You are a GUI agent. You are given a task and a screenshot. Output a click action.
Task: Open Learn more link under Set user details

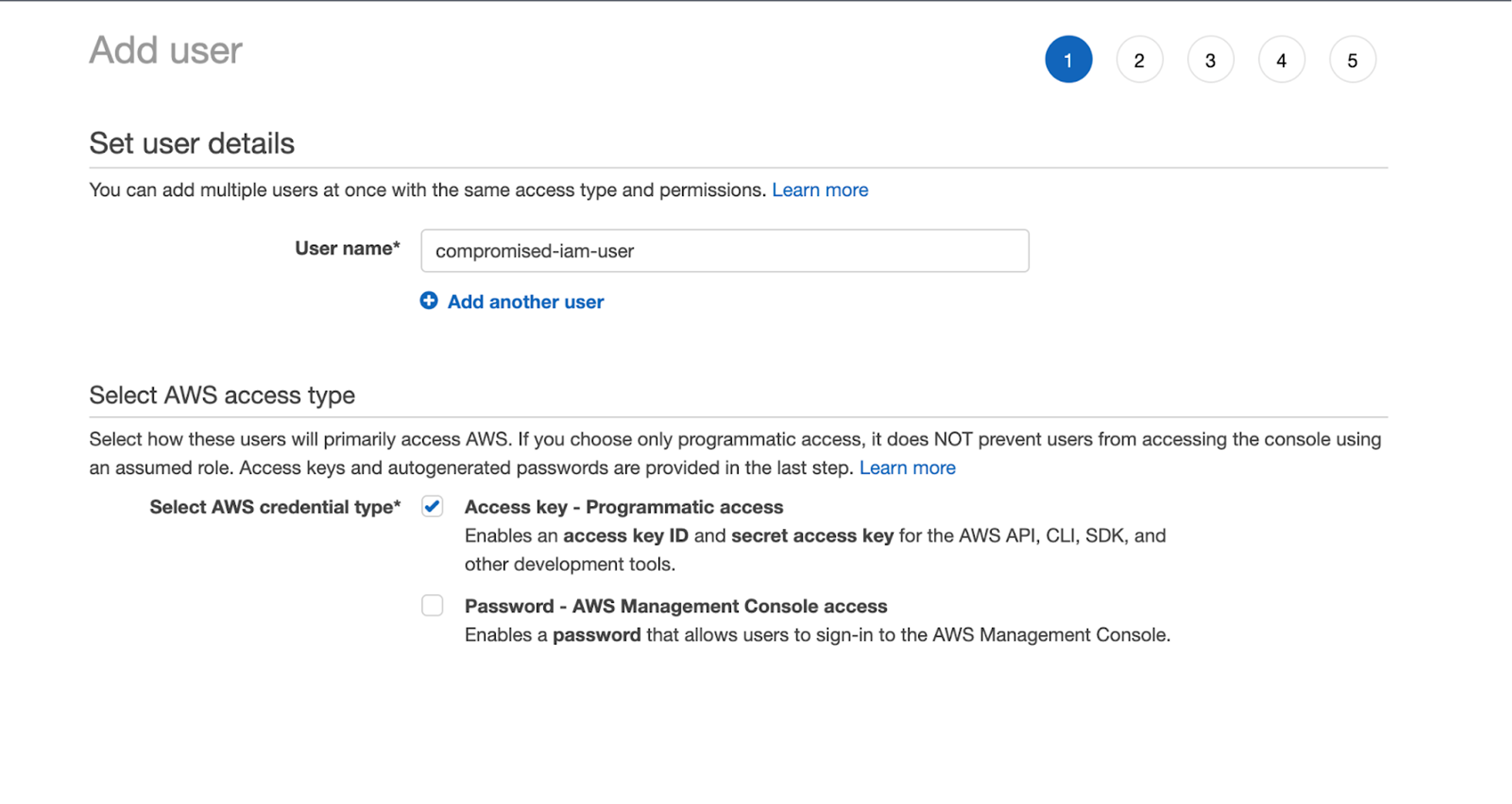coord(820,190)
